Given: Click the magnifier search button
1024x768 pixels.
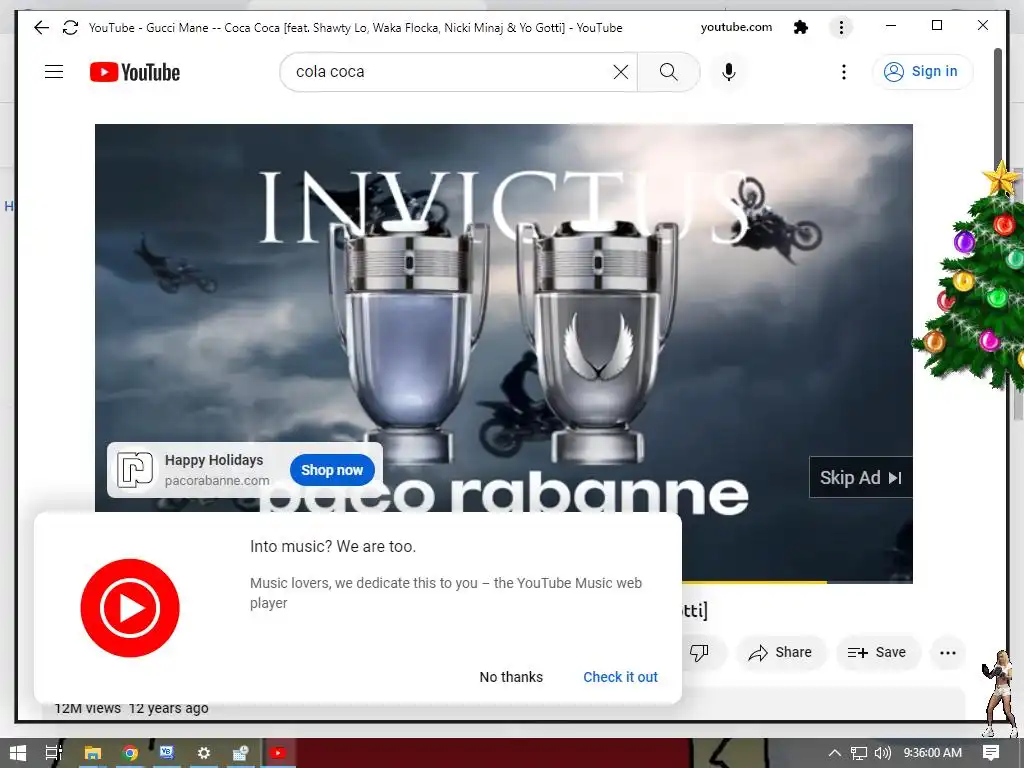Looking at the screenshot, I should (669, 72).
